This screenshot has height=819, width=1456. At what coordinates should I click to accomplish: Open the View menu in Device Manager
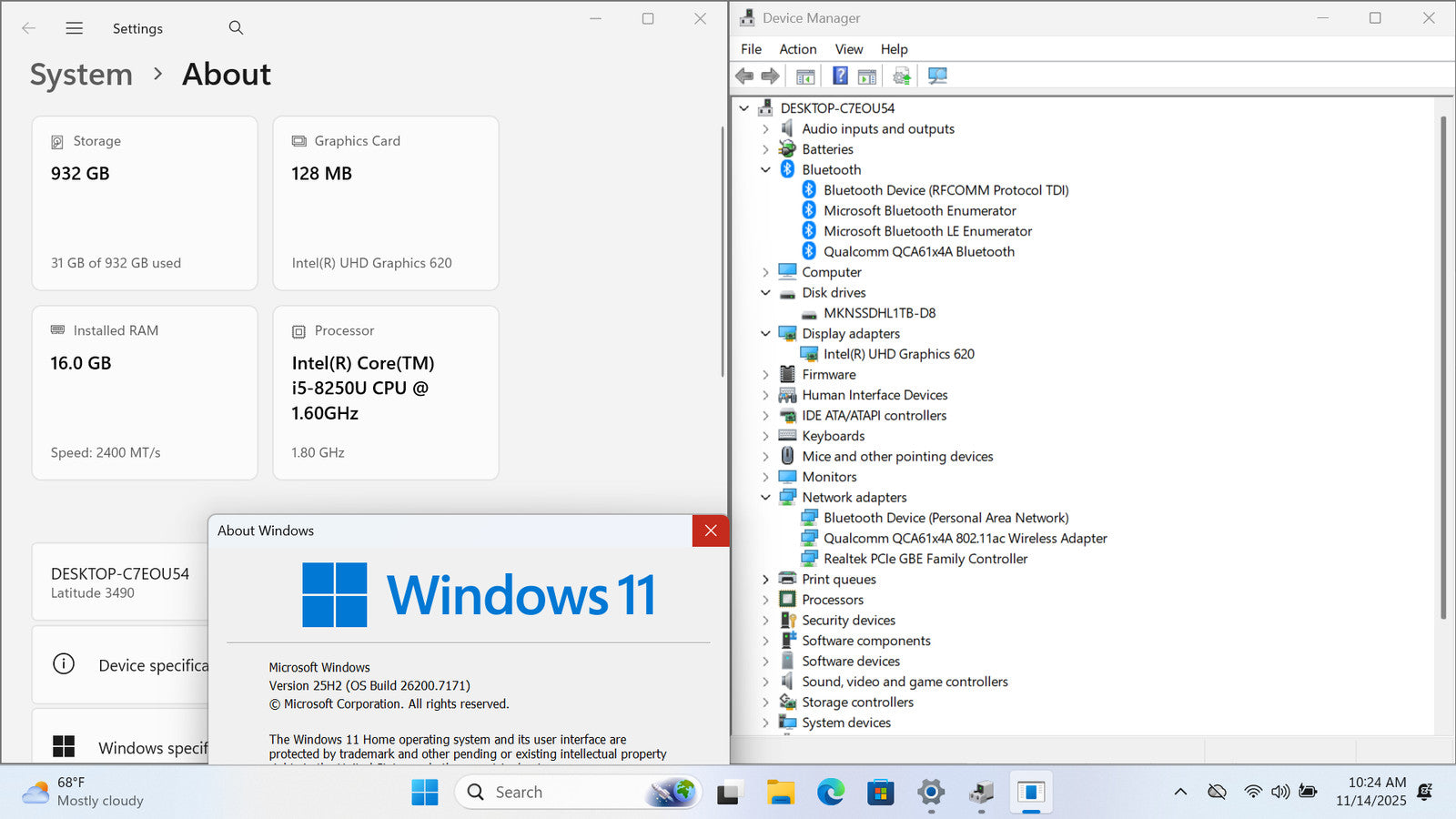[848, 49]
